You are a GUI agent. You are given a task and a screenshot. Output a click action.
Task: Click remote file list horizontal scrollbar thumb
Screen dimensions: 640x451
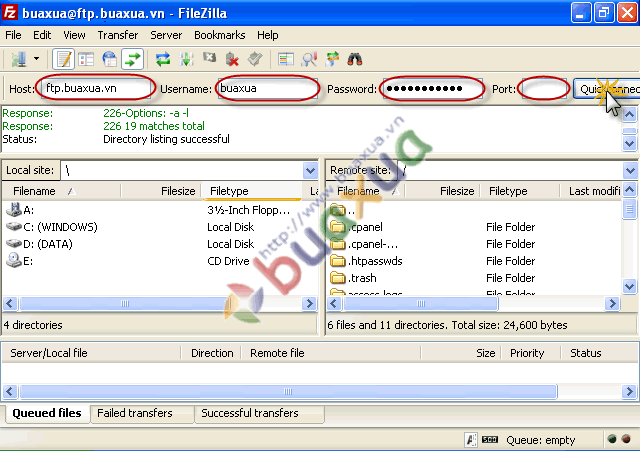click(421, 304)
